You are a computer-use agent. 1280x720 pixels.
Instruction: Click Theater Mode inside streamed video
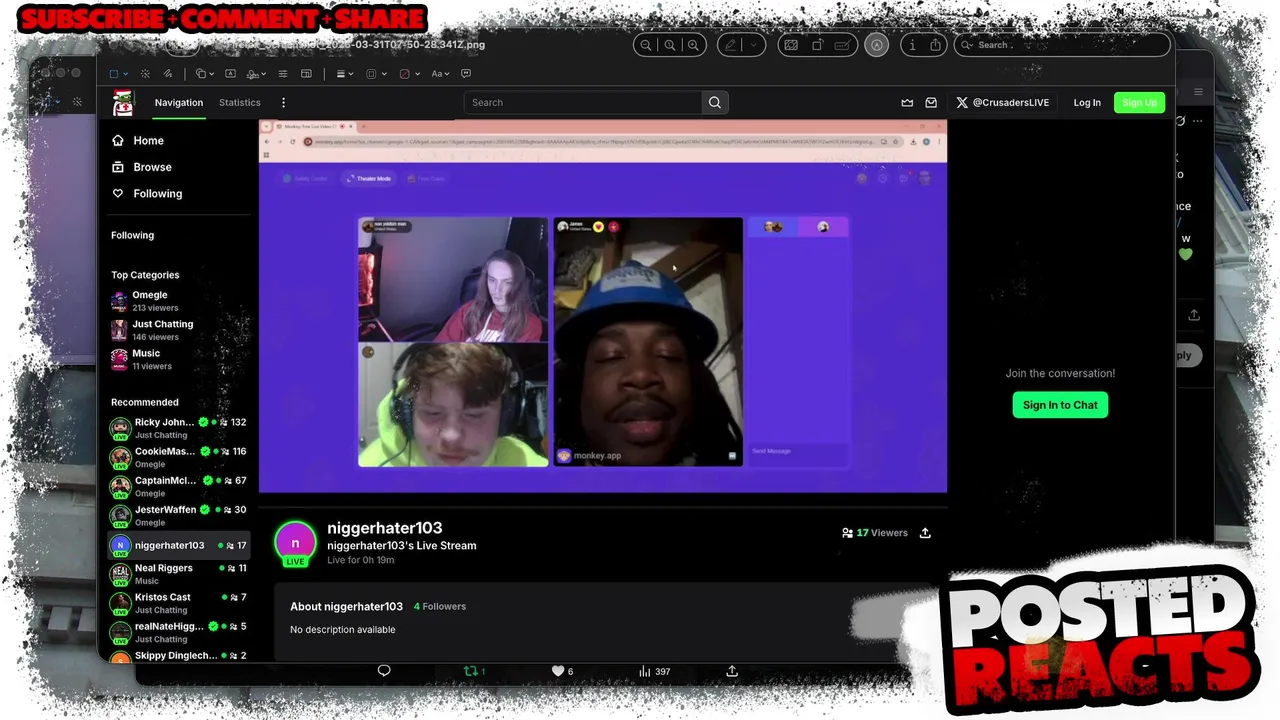369,178
